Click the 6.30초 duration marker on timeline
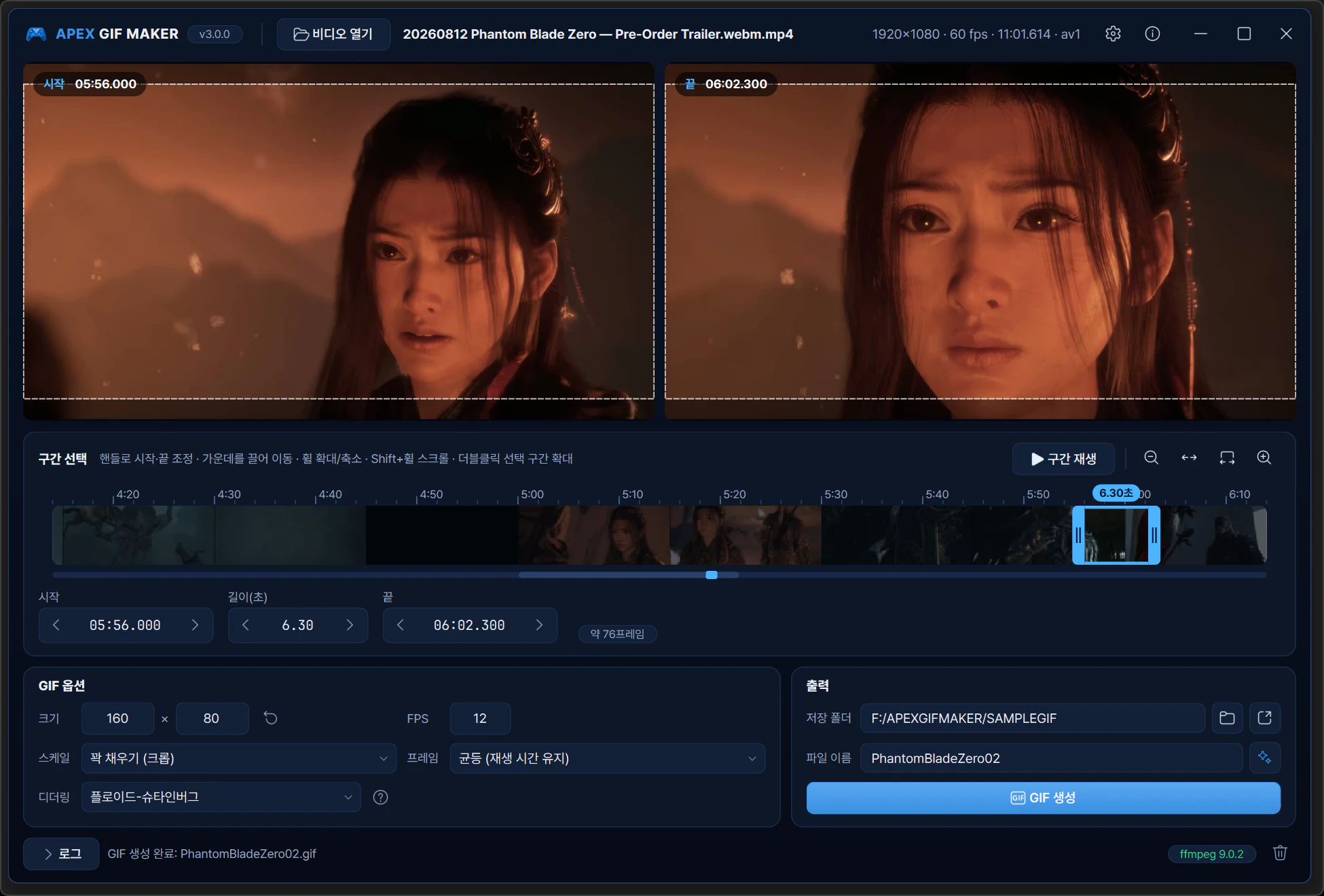The height and width of the screenshot is (896, 1324). click(1116, 493)
